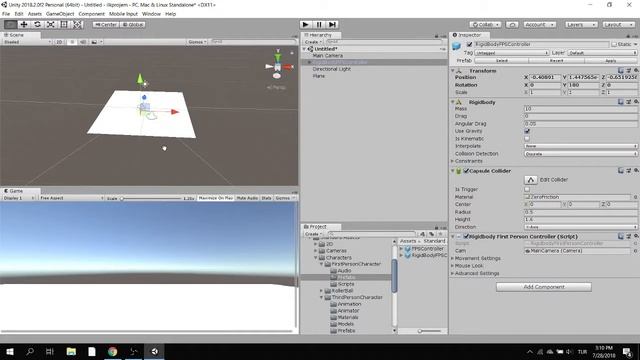Toggle GameObject active checkbox in Inspector
The height and width of the screenshot is (360, 640).
pos(469,44)
